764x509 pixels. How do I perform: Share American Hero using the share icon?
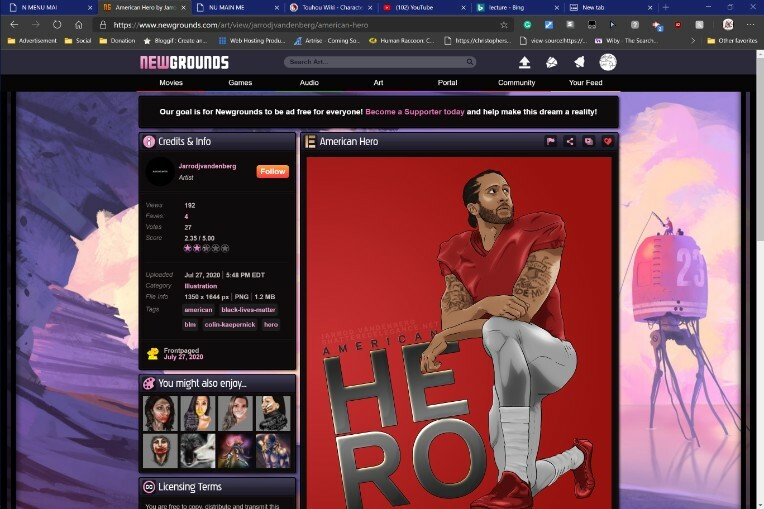pos(570,141)
